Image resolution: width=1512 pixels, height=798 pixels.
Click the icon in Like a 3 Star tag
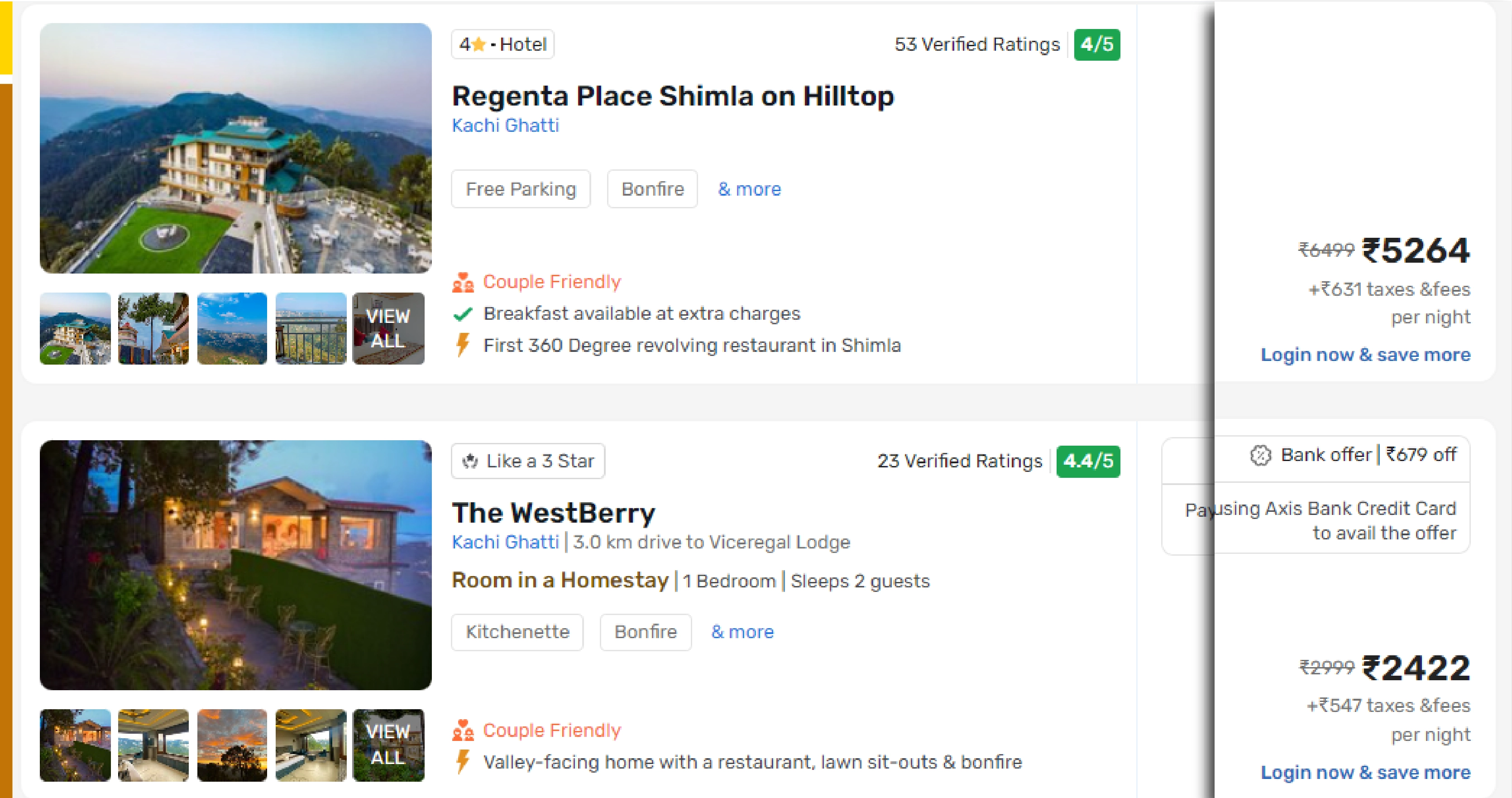pyautogui.click(x=470, y=461)
